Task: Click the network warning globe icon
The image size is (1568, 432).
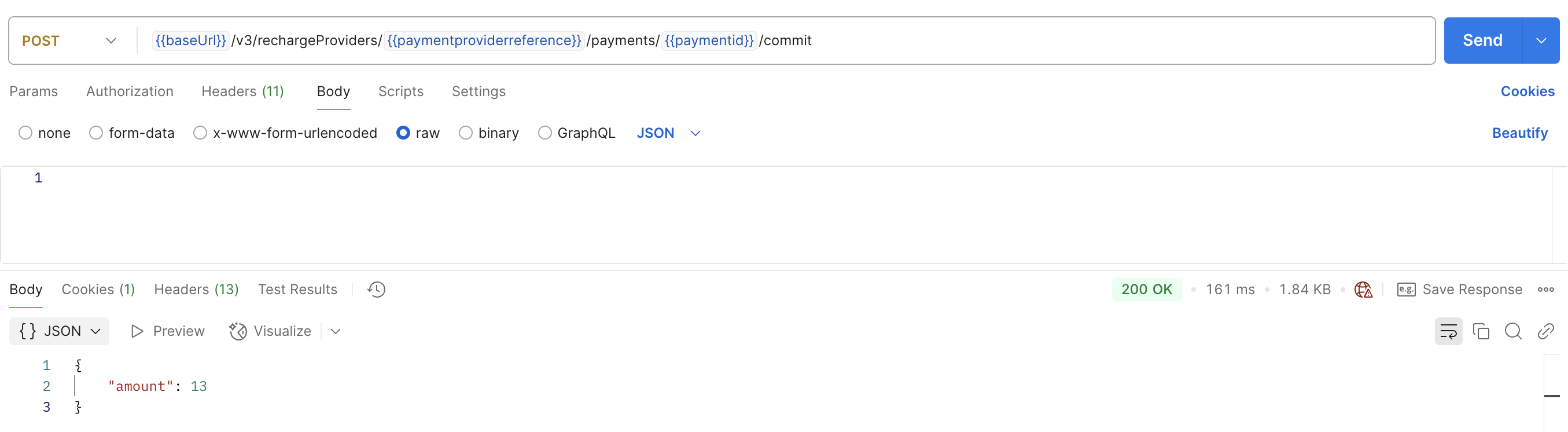Action: pyautogui.click(x=1363, y=290)
